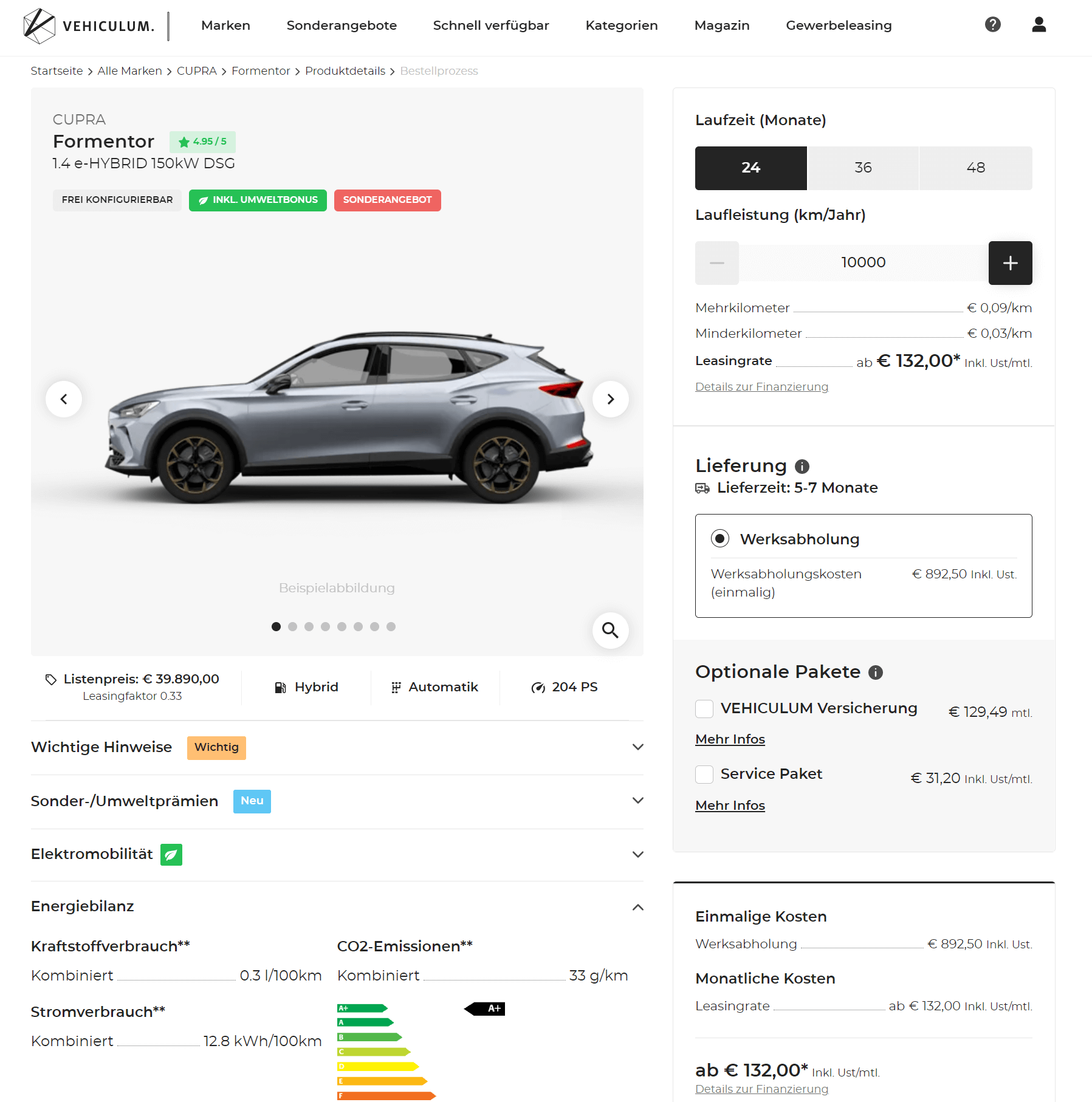The width and height of the screenshot is (1092, 1102).
Task: Decrease mileage with minus button
Action: click(x=717, y=263)
